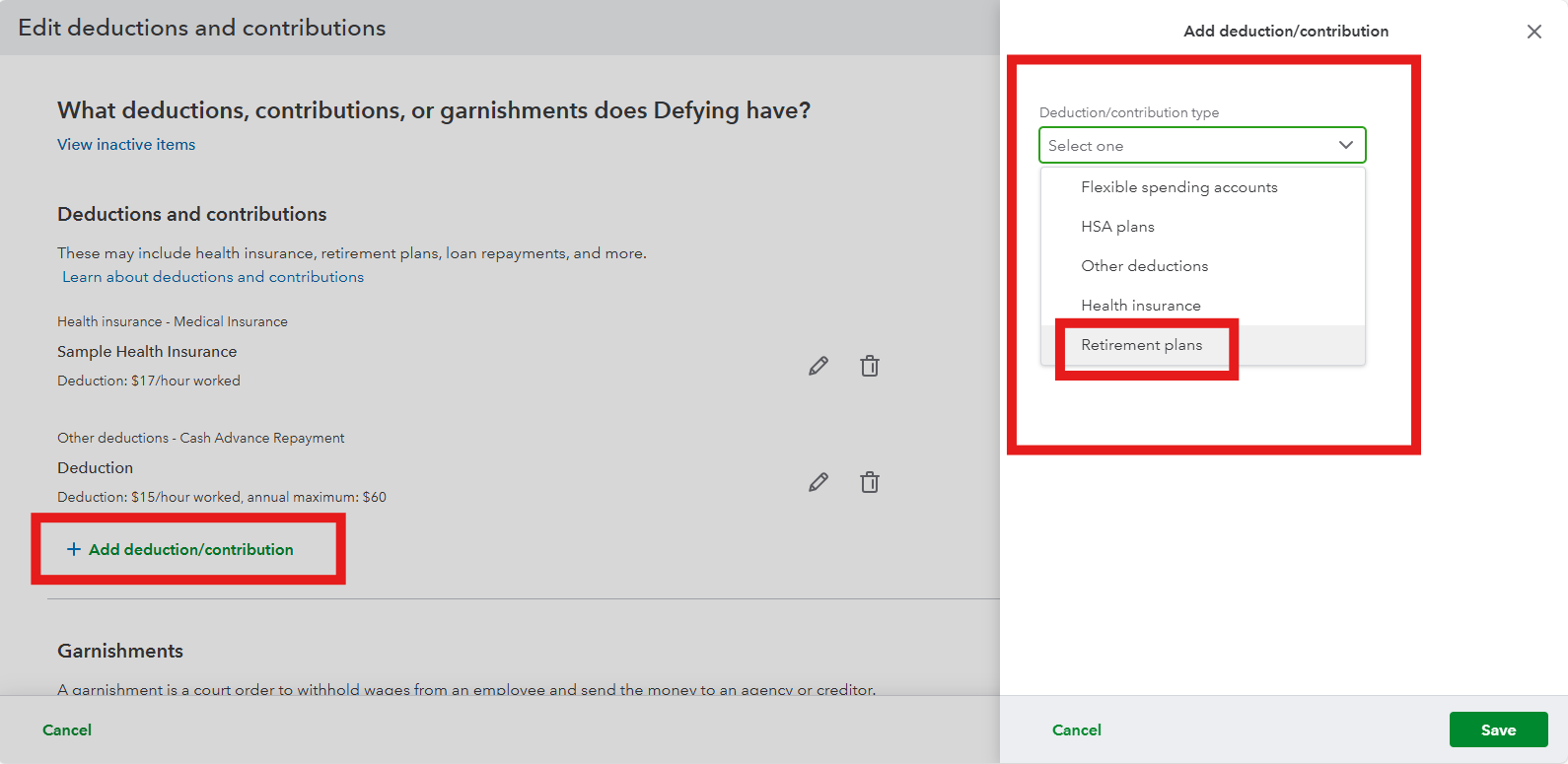The image size is (1568, 764).
Task: Choose Health insurance in the dropdown list
Action: (1140, 306)
